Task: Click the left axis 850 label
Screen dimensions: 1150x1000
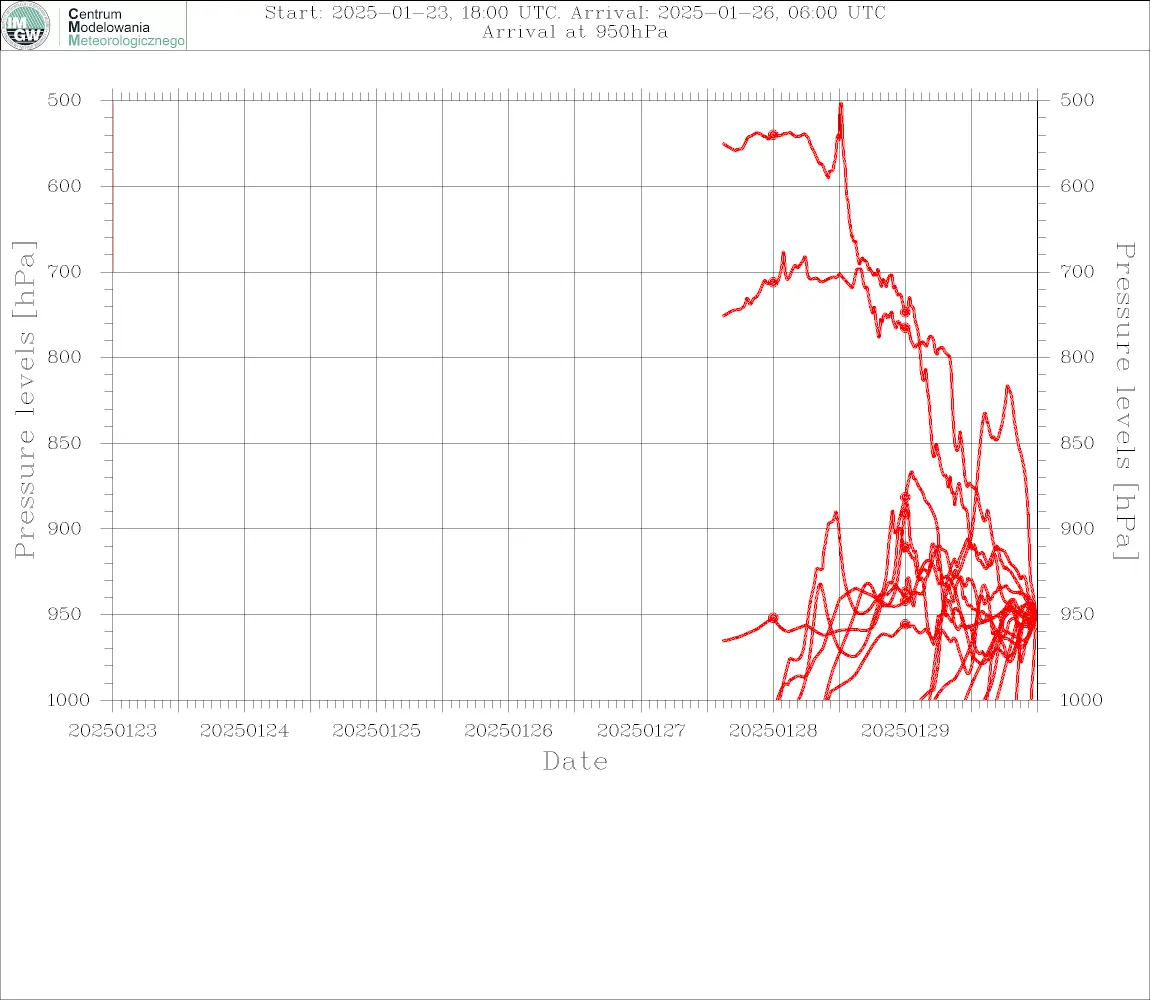Action: [x=65, y=443]
